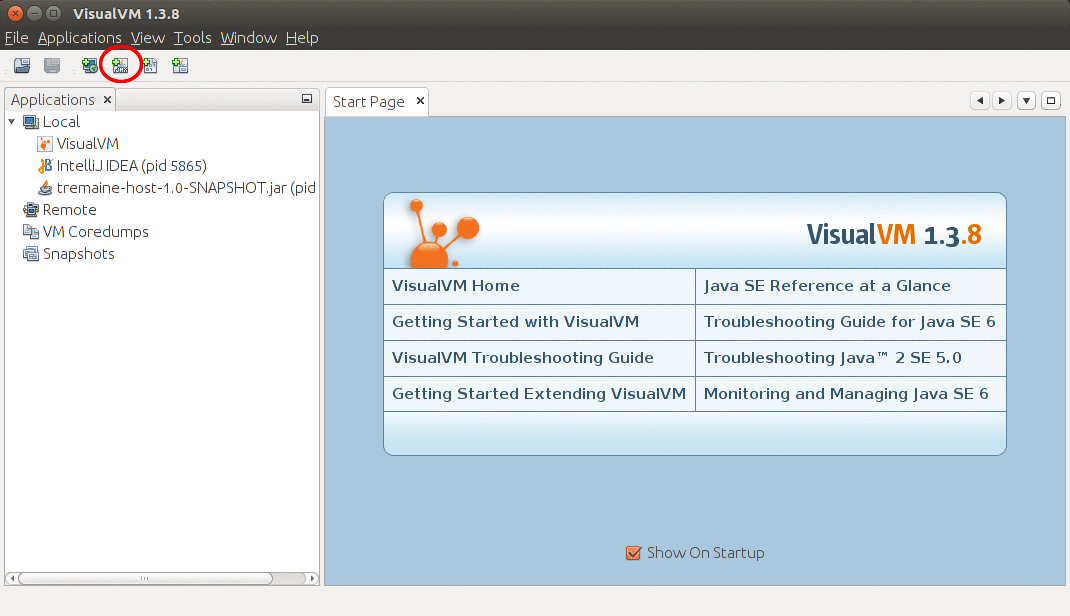Click the VM Coredumps icon in tree
1070x616 pixels.
(31, 231)
